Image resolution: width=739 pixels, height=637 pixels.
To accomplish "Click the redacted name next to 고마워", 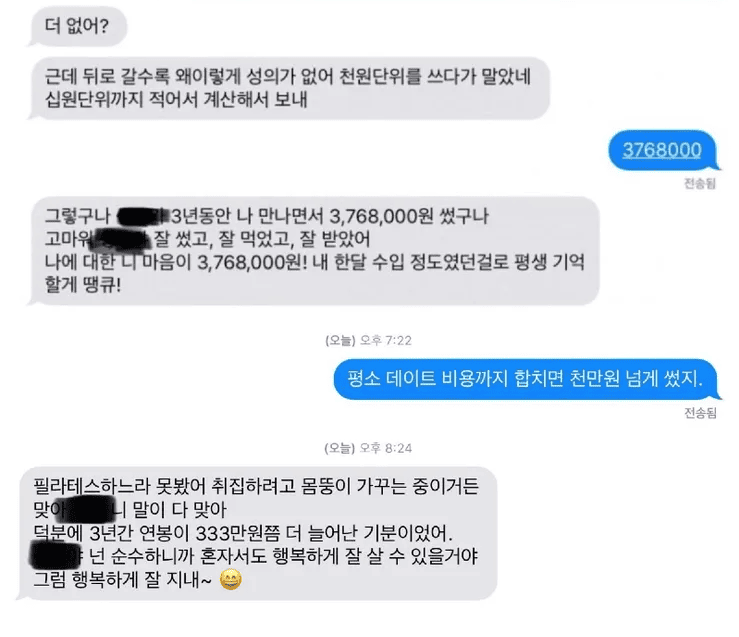I will 122,239.
